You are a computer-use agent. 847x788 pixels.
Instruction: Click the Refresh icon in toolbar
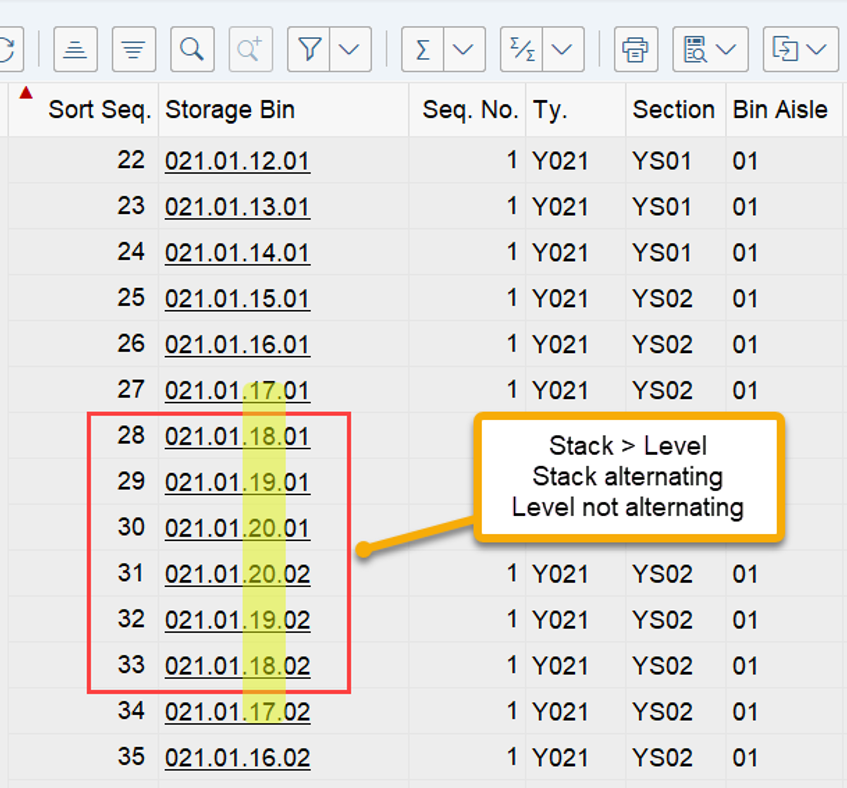click(9, 50)
